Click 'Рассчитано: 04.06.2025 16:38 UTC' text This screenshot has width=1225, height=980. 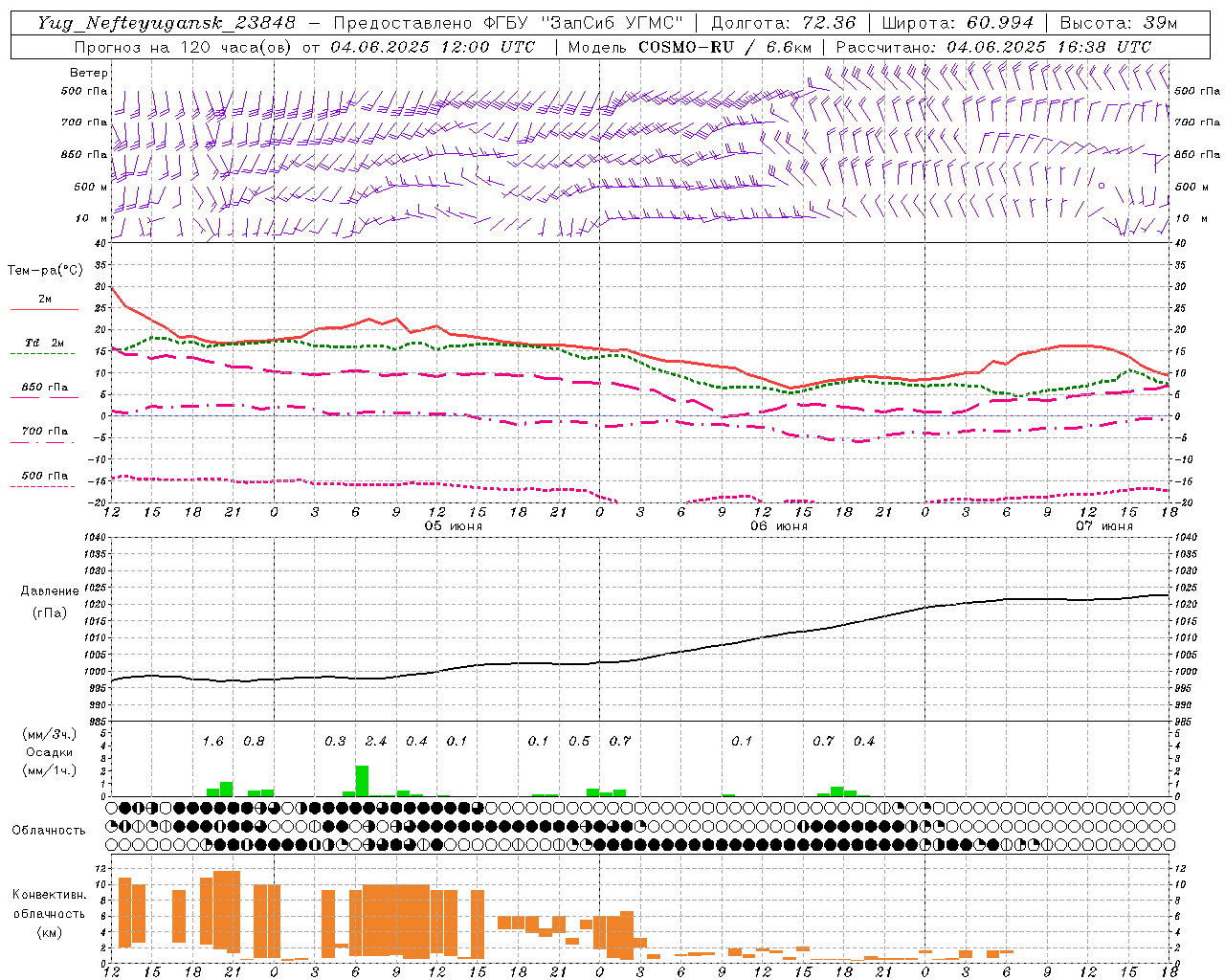click(x=993, y=47)
